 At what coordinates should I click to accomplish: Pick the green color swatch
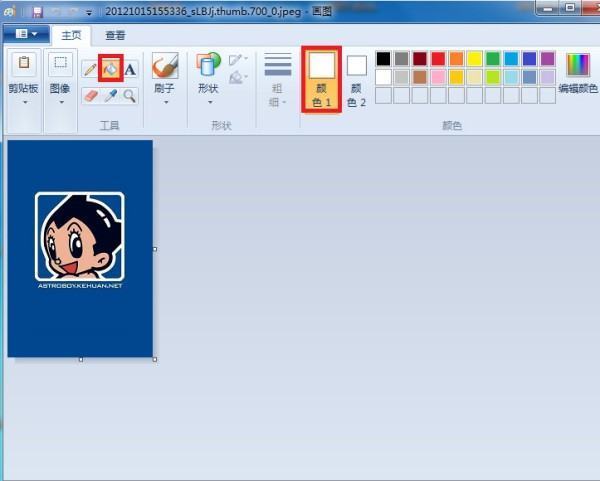(x=493, y=59)
